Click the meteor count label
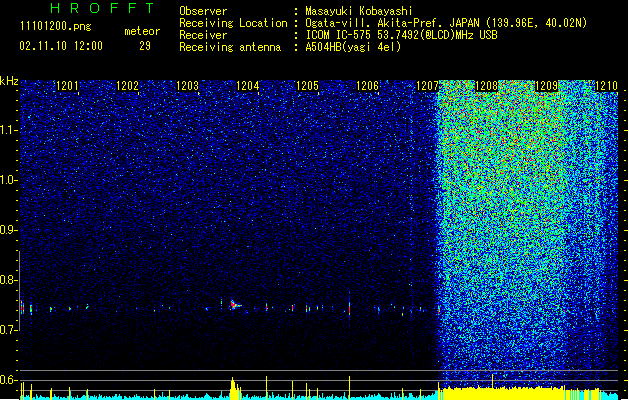The height and width of the screenshot is (400, 629). tap(142, 31)
